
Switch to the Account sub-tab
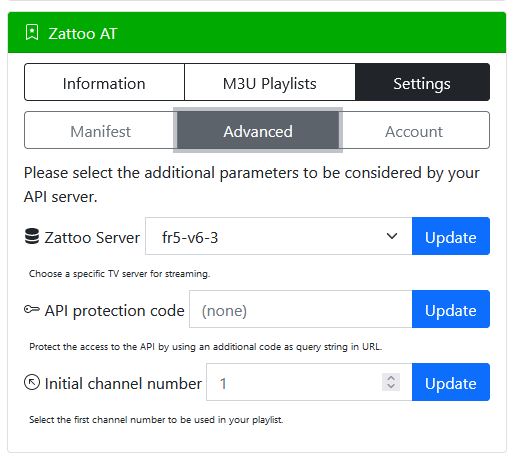[414, 130]
